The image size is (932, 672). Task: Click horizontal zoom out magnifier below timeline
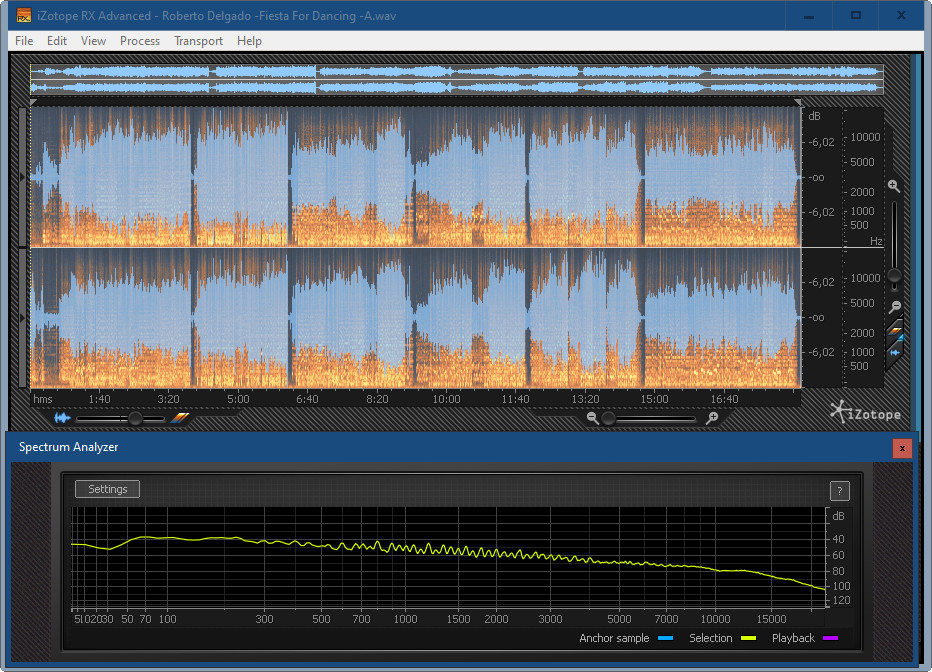click(593, 418)
